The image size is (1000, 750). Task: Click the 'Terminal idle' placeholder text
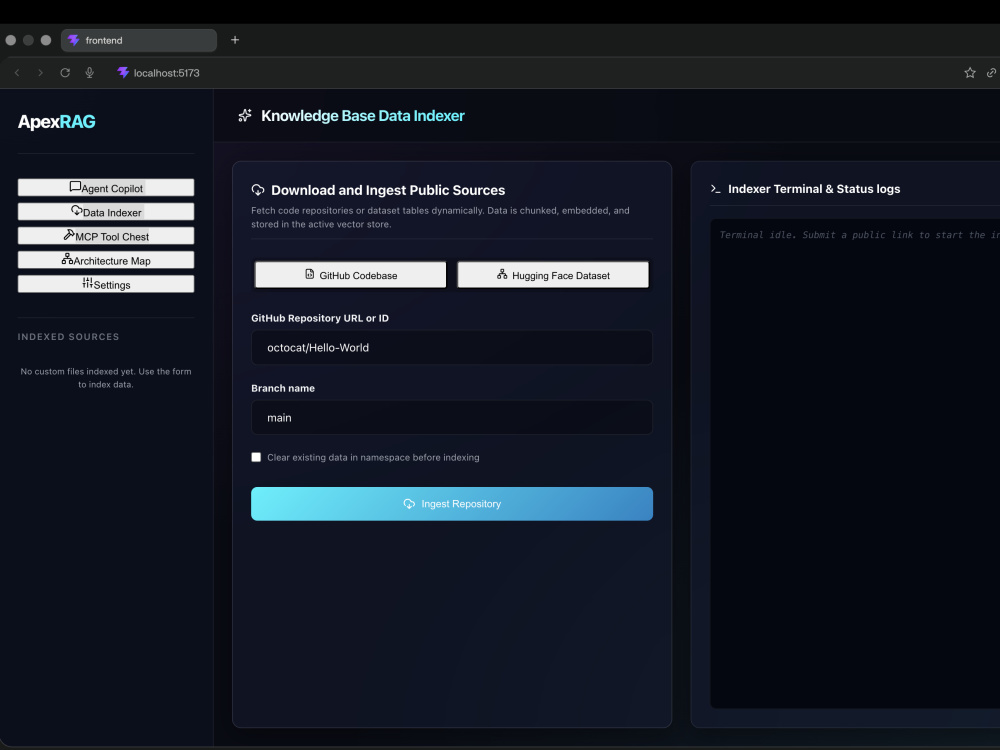click(x=860, y=235)
